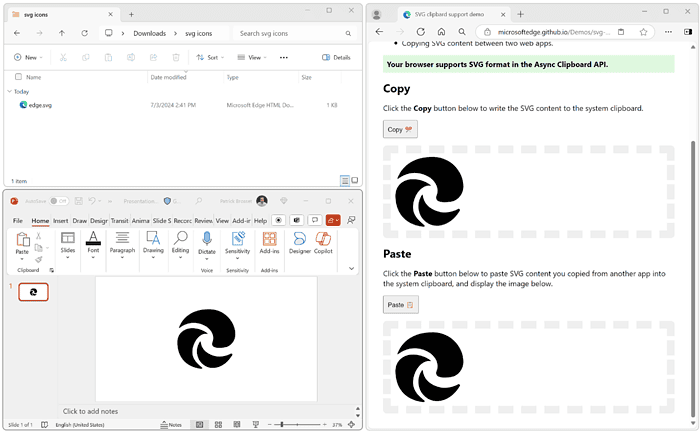
Task: Click the Undo arrow in PowerPoint title bar
Action: pos(92,201)
